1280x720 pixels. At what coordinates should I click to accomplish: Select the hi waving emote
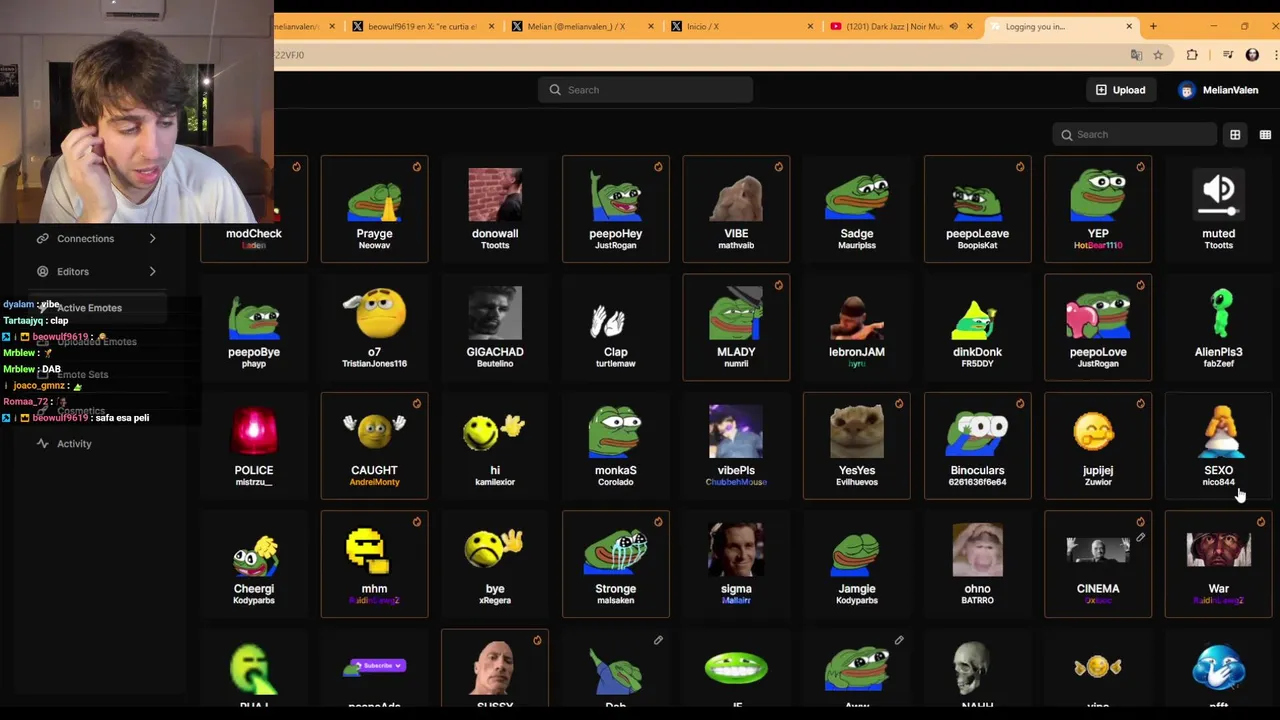(x=495, y=446)
